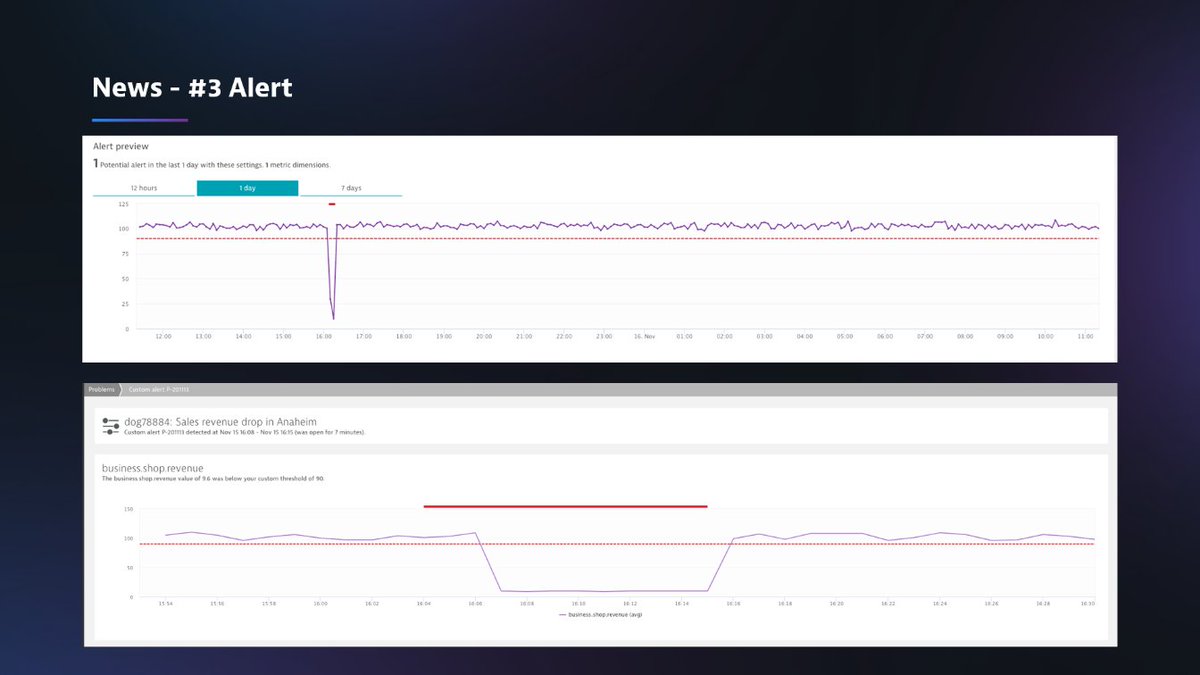Click the Alert preview panel header

(122, 145)
